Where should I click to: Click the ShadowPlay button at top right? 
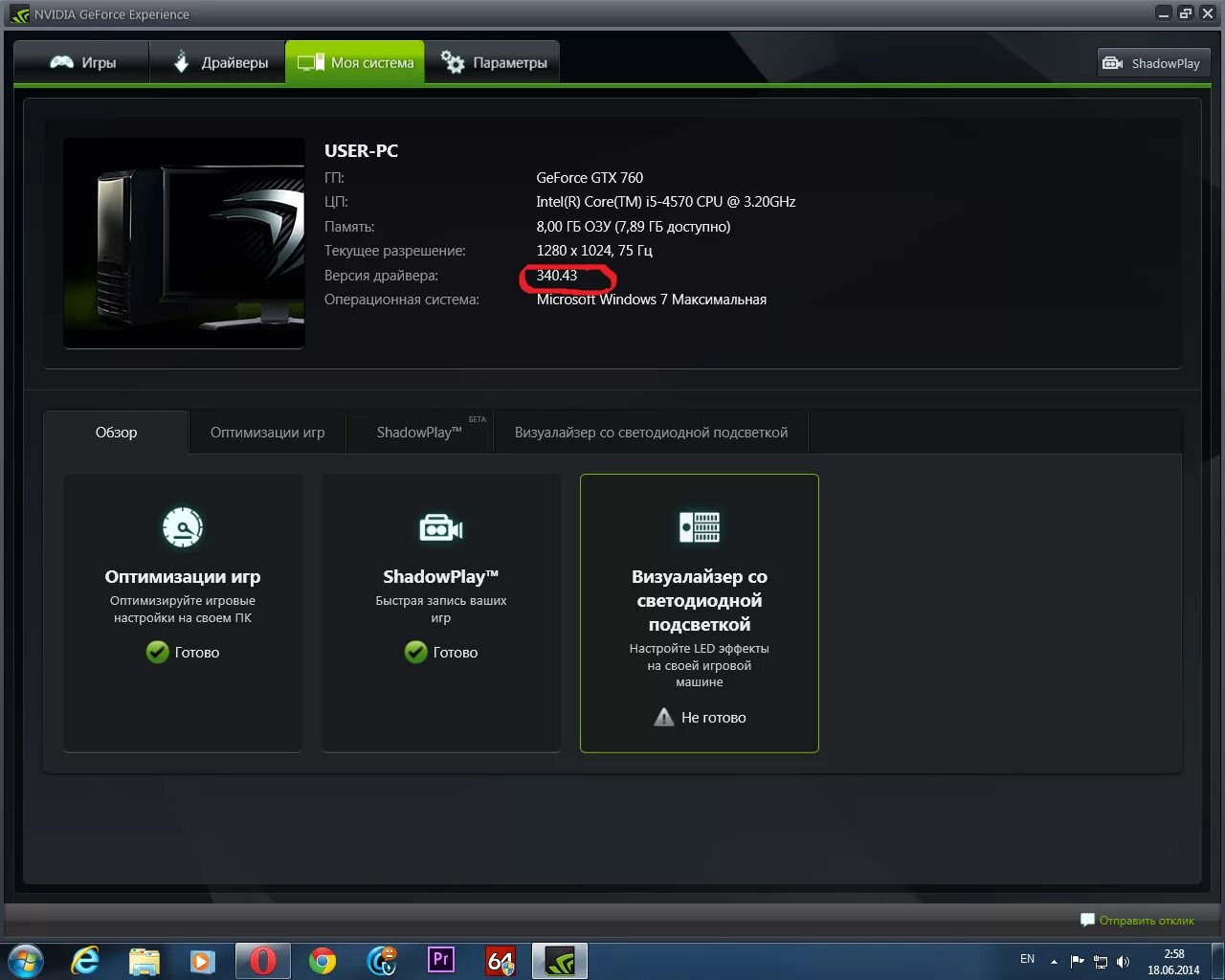[1152, 63]
